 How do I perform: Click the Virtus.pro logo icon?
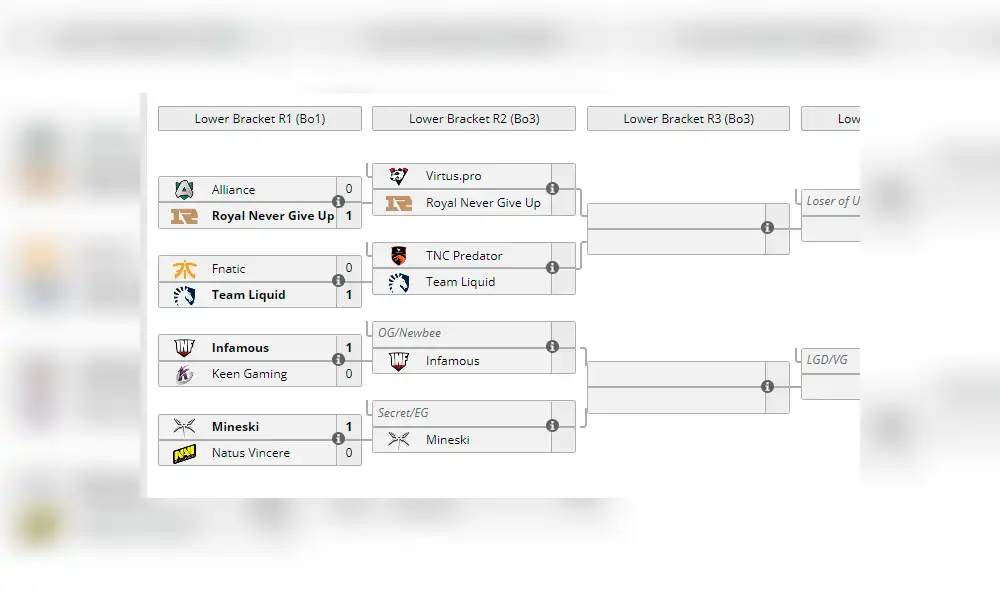(x=398, y=176)
